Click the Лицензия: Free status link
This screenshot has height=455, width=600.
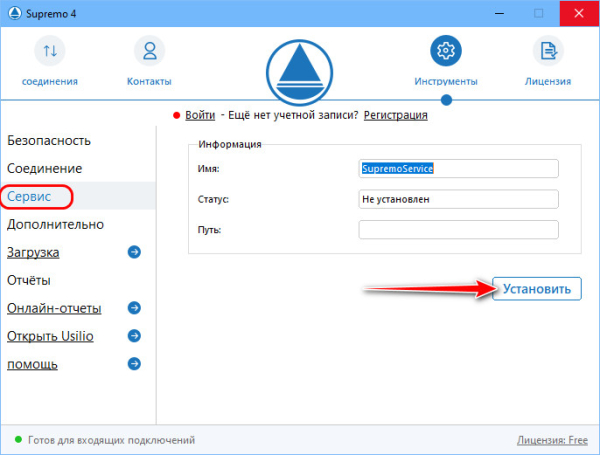(x=551, y=440)
